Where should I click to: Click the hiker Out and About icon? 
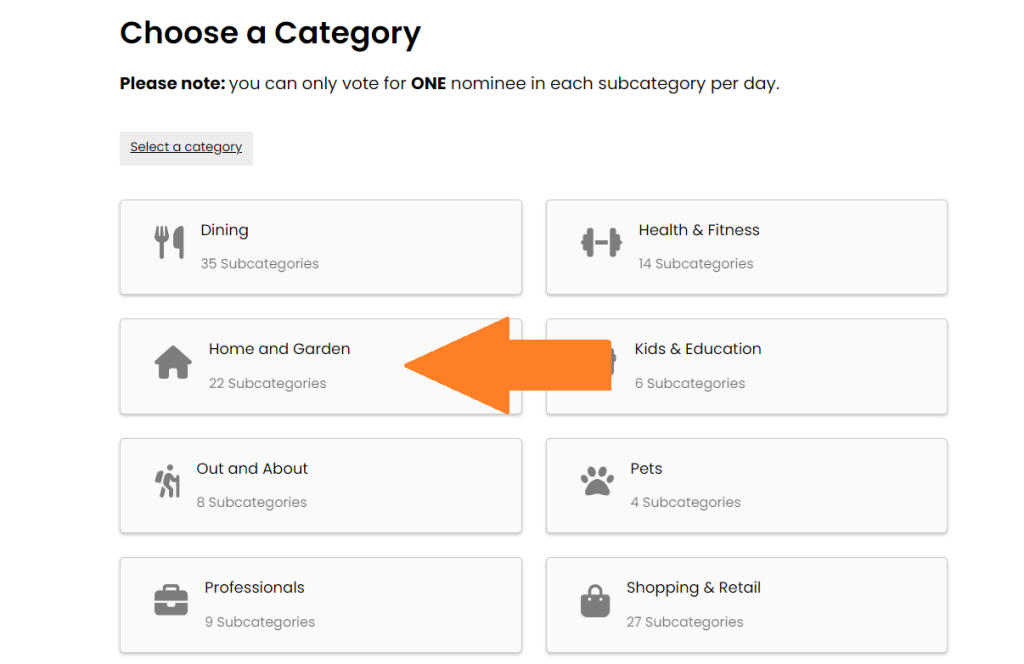pos(167,481)
